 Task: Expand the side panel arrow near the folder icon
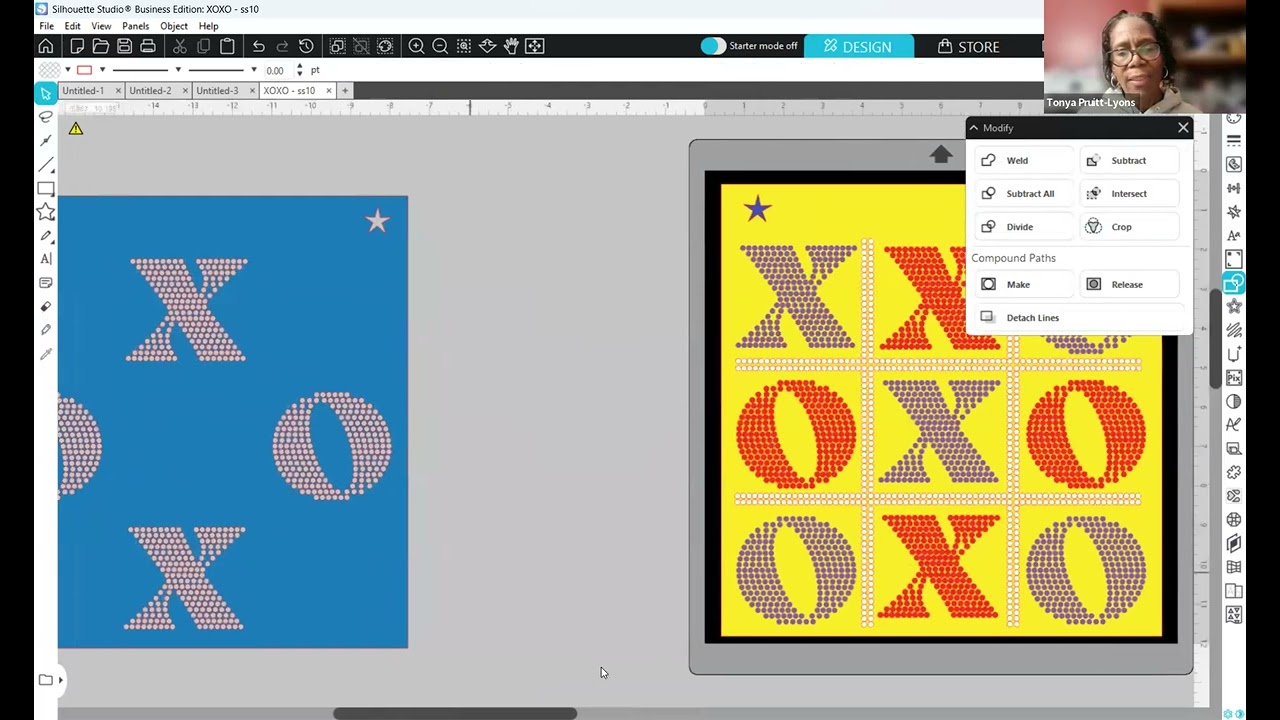coord(60,680)
